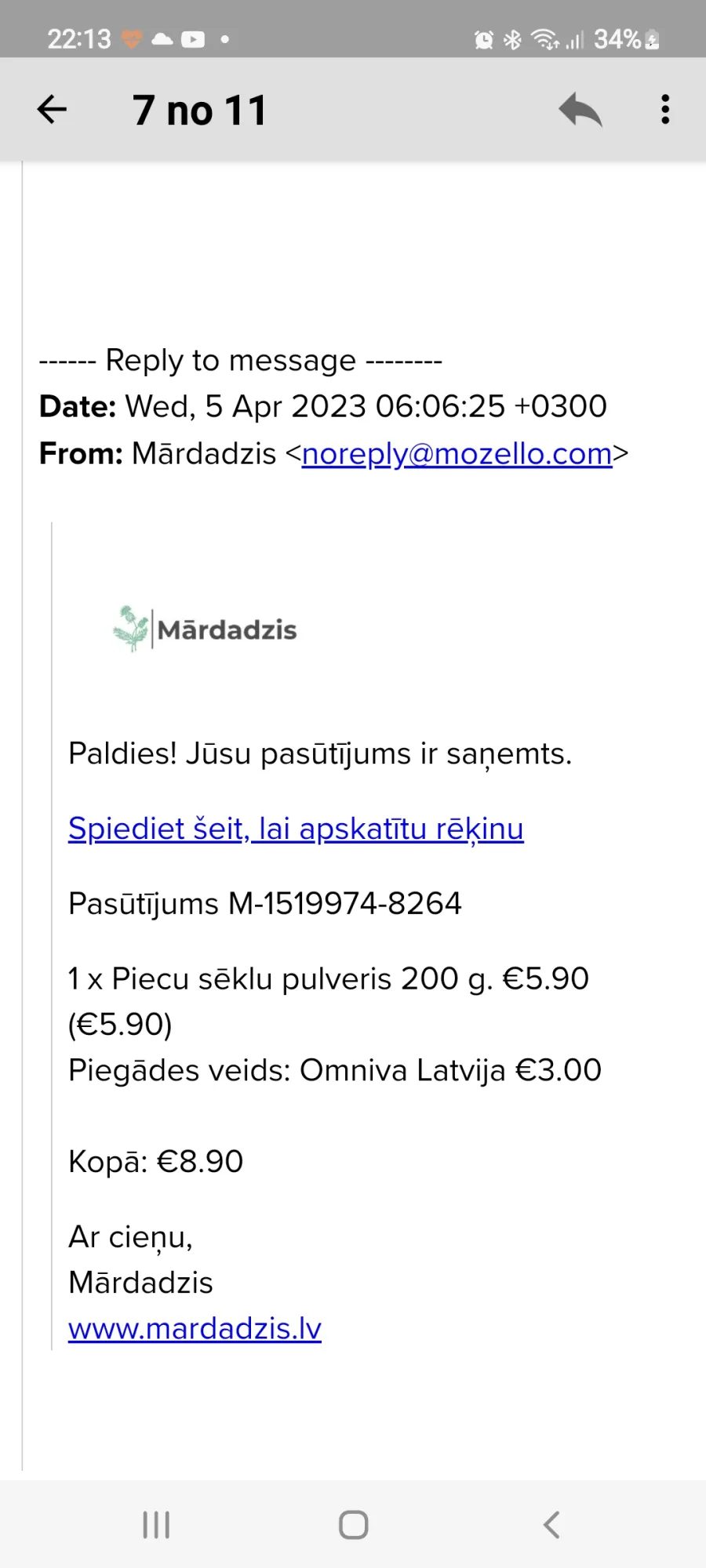Open the three-dot overflow menu

coord(665,109)
